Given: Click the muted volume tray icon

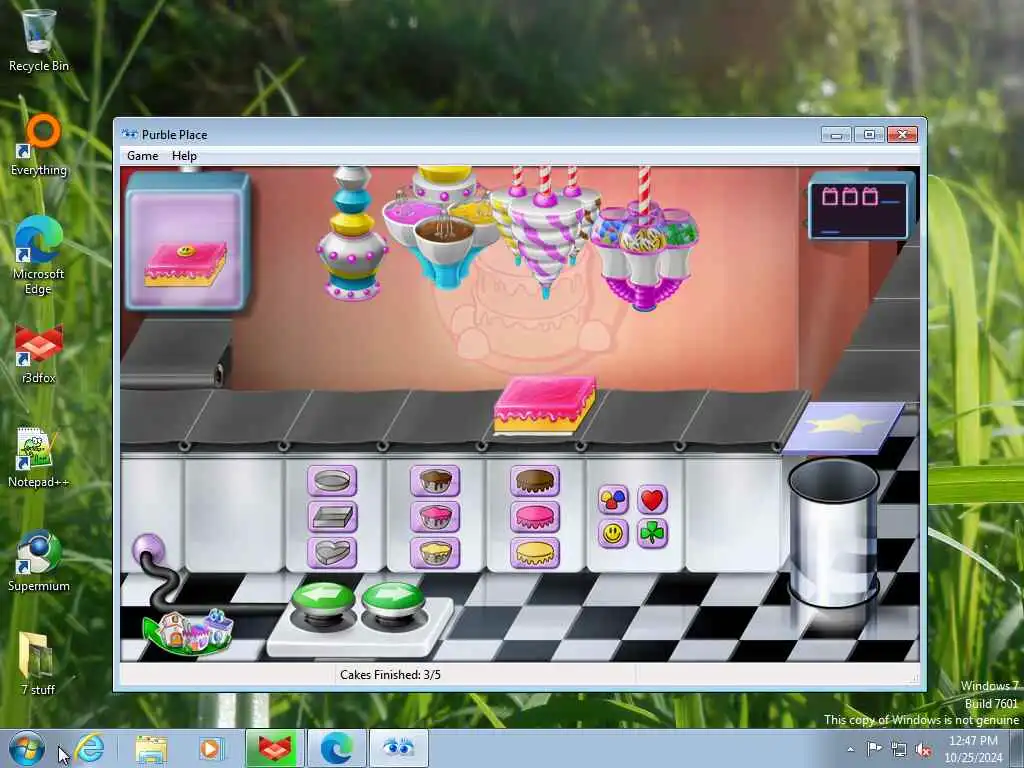Looking at the screenshot, I should pyautogui.click(x=923, y=749).
